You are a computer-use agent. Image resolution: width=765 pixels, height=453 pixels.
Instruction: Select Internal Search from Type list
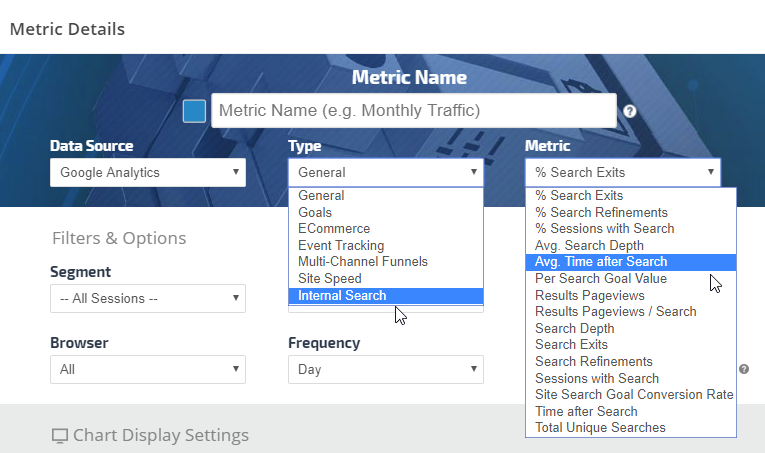point(385,295)
